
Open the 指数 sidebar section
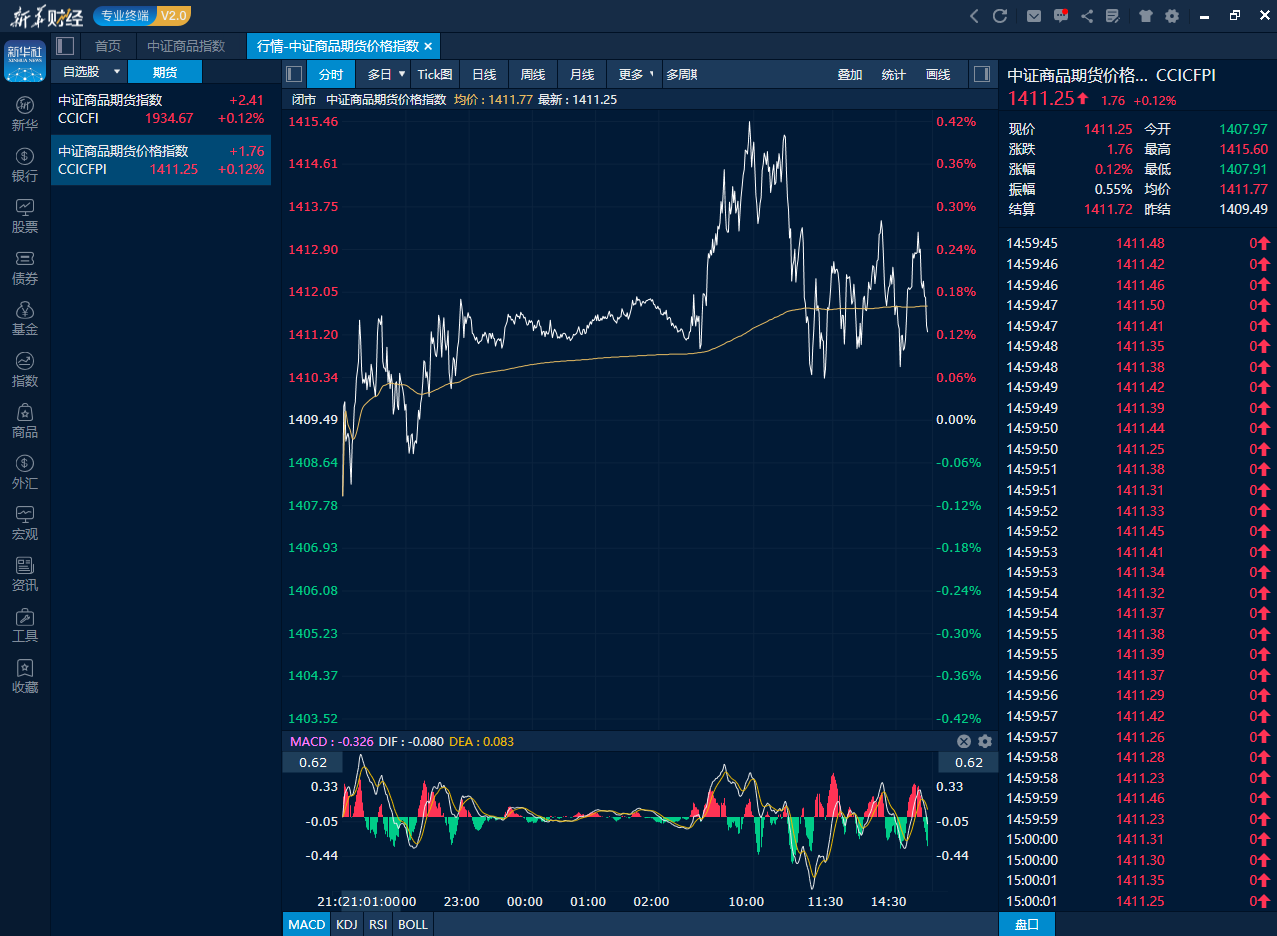tap(25, 370)
